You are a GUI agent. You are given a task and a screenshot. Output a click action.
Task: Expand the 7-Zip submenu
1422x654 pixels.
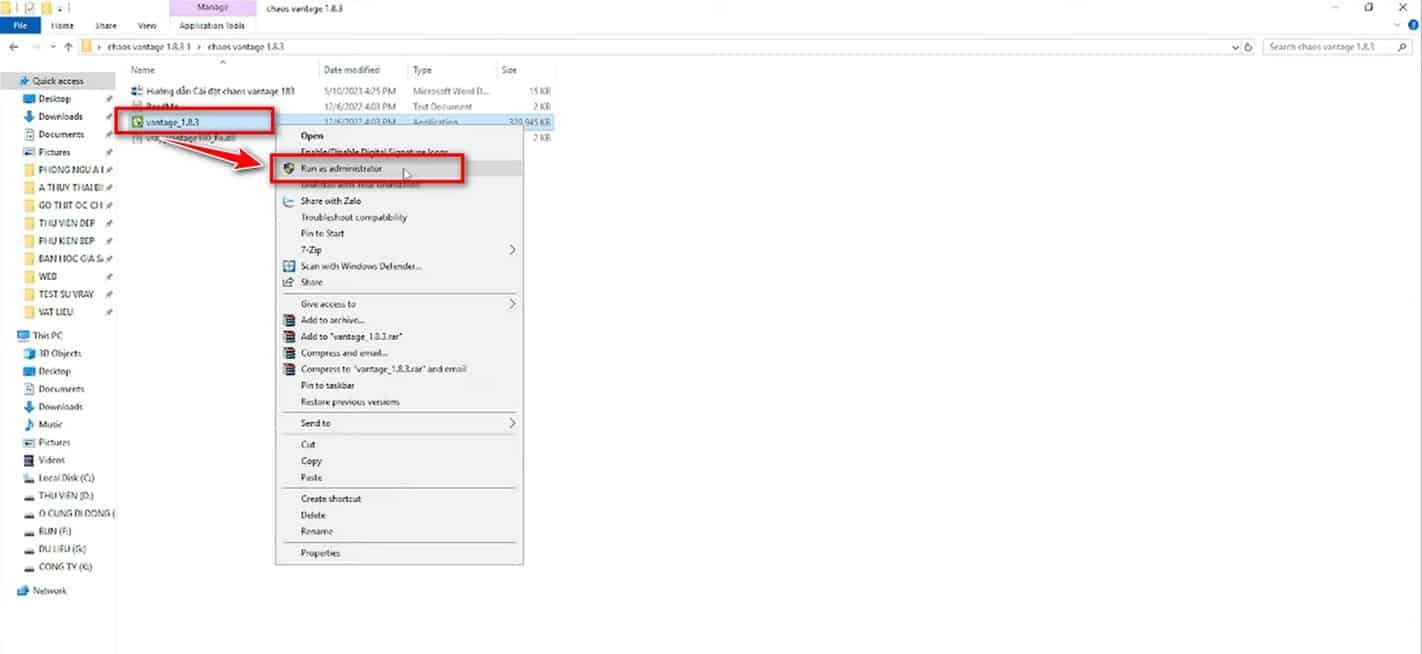pyautogui.click(x=513, y=249)
